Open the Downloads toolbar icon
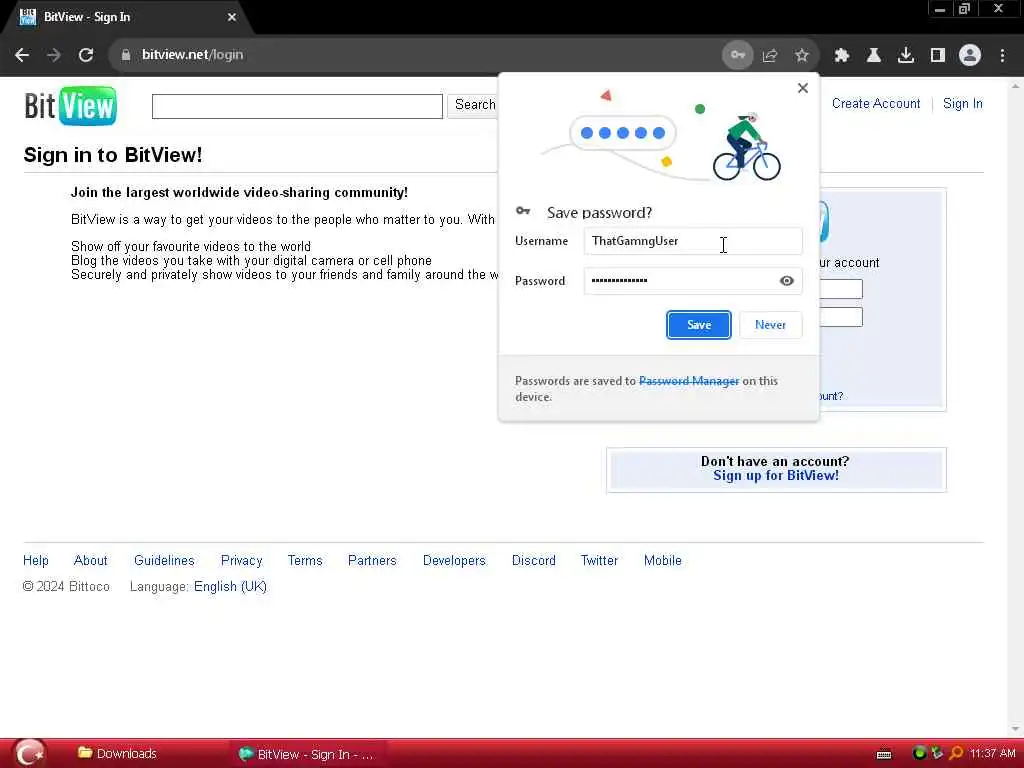 tap(906, 56)
